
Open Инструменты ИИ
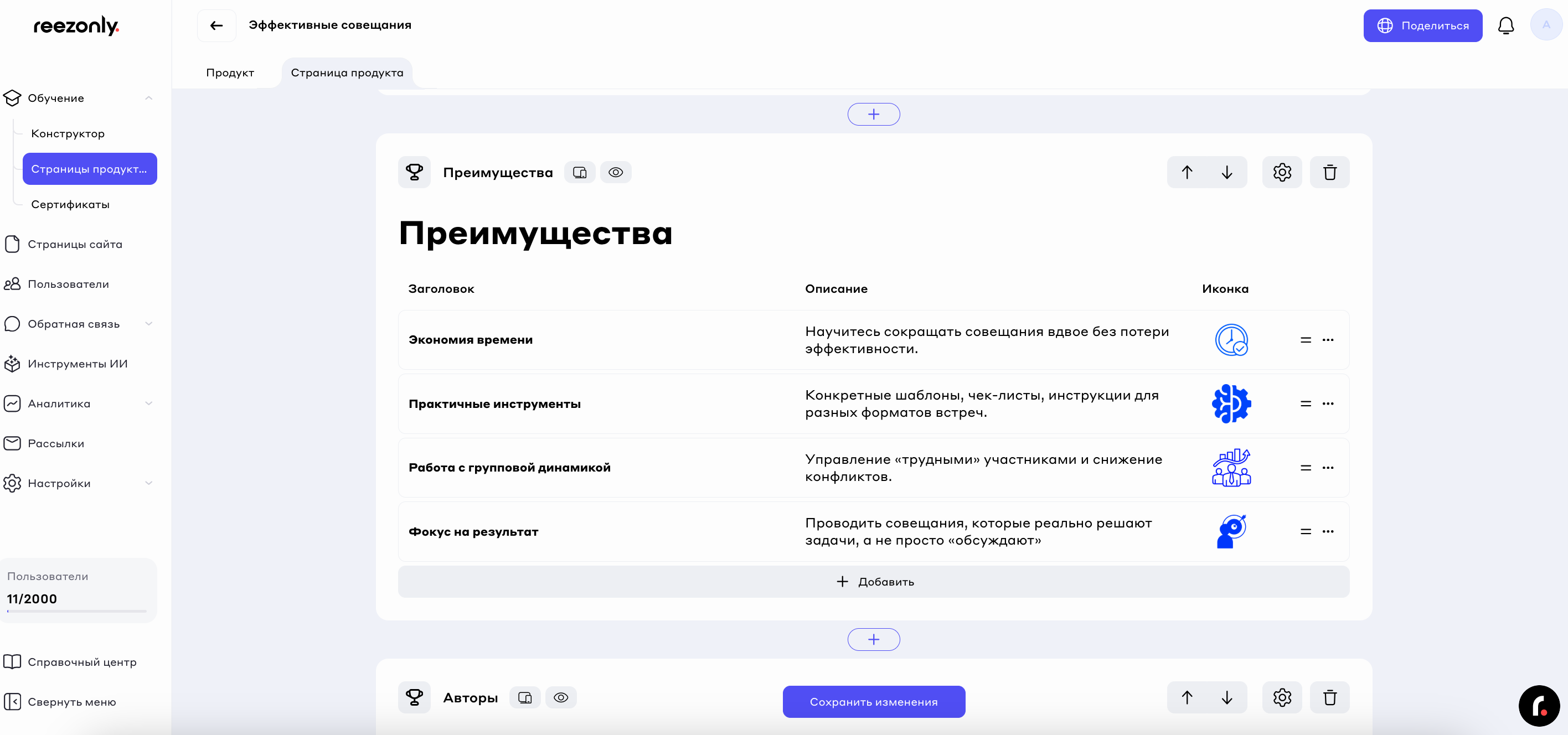78,364
